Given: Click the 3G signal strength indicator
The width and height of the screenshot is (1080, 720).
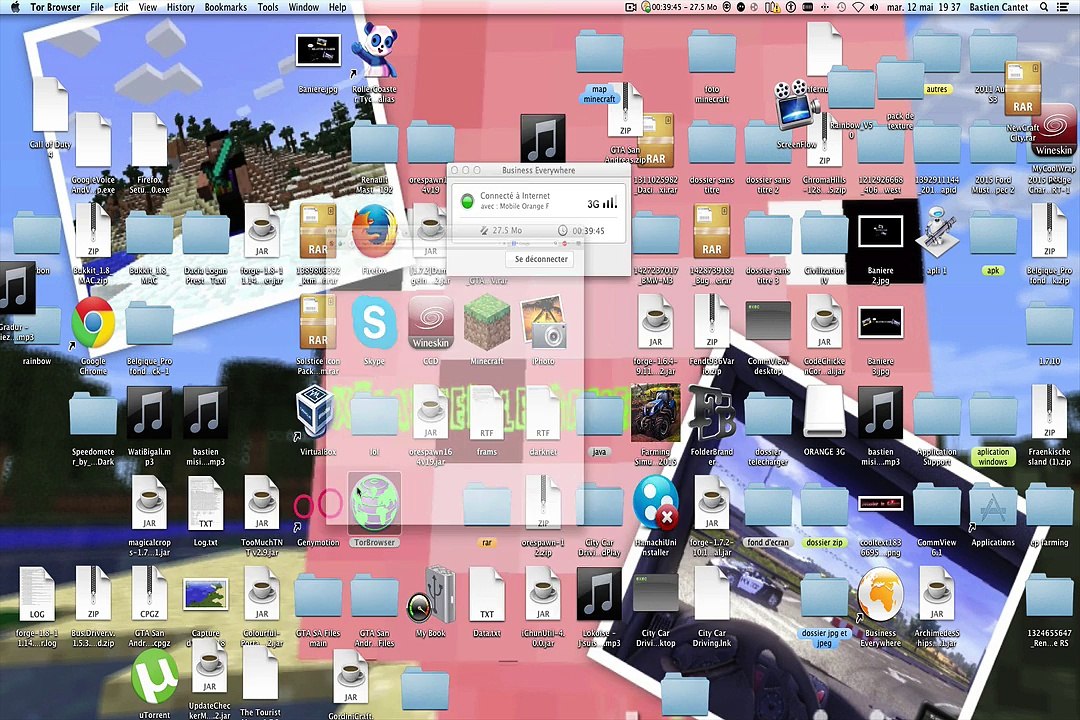Looking at the screenshot, I should pyautogui.click(x=602, y=203).
